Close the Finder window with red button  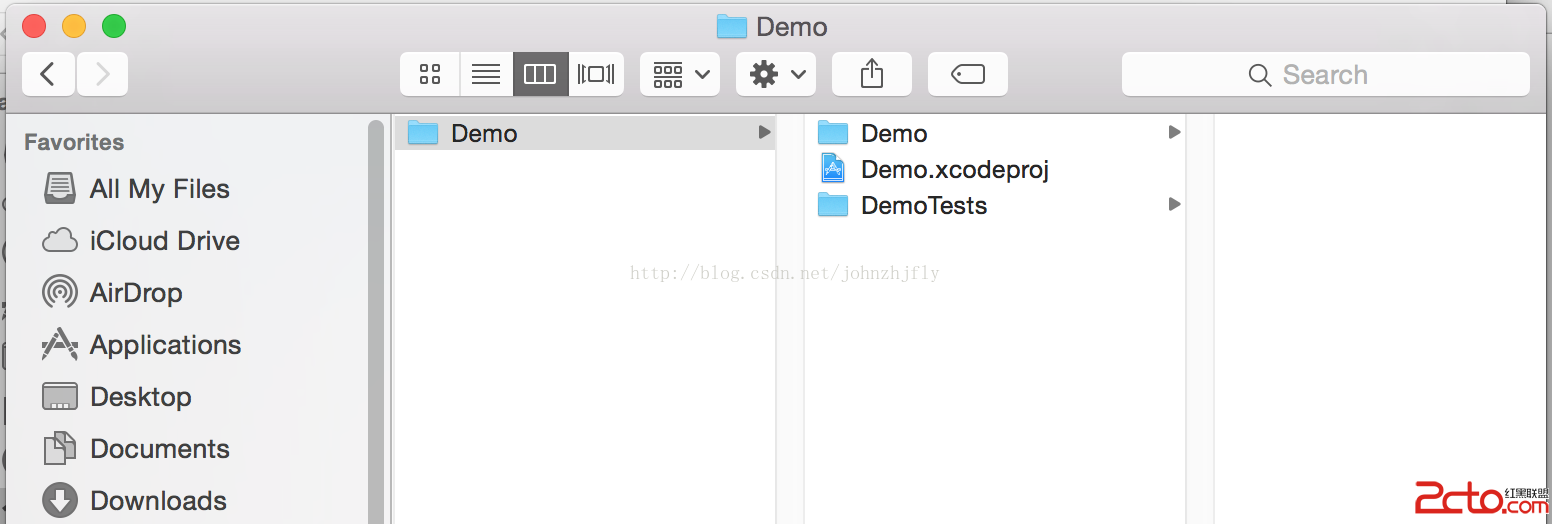click(34, 27)
